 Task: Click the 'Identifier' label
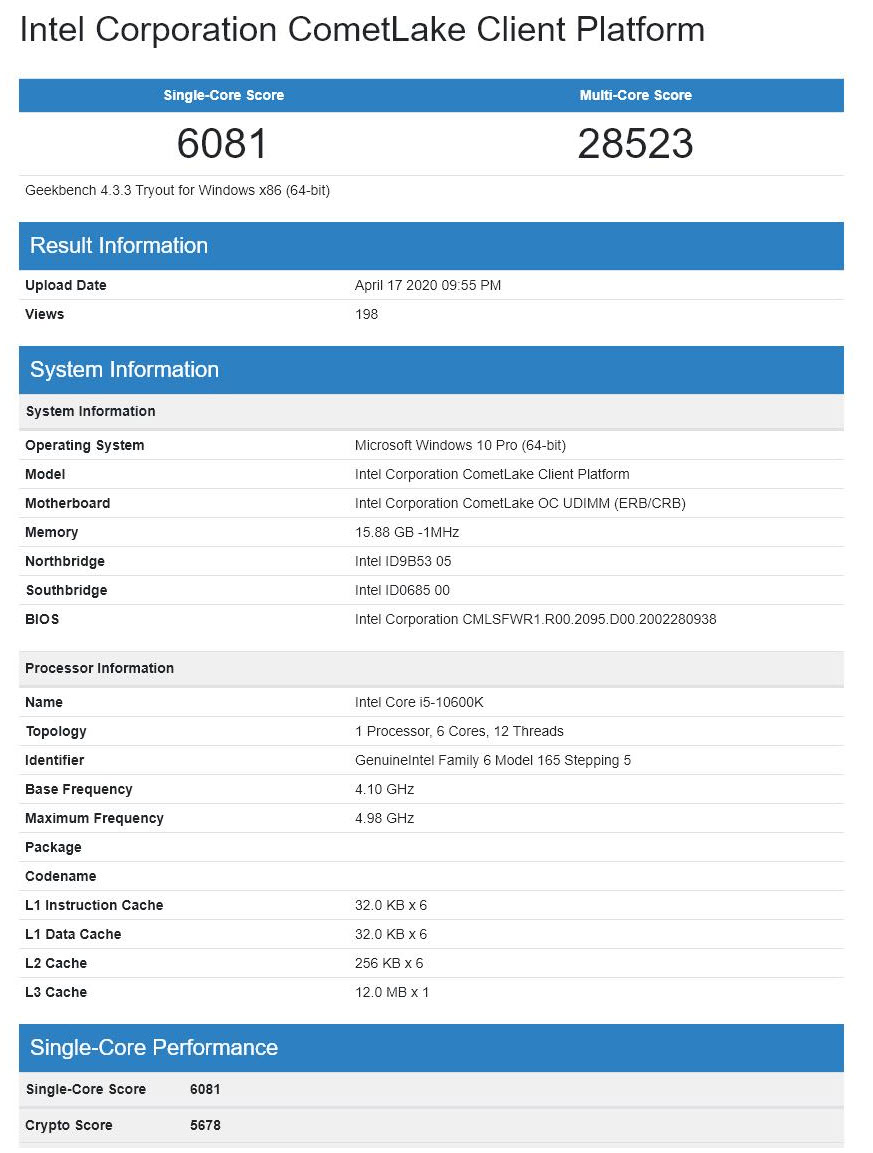pyautogui.click(x=54, y=760)
